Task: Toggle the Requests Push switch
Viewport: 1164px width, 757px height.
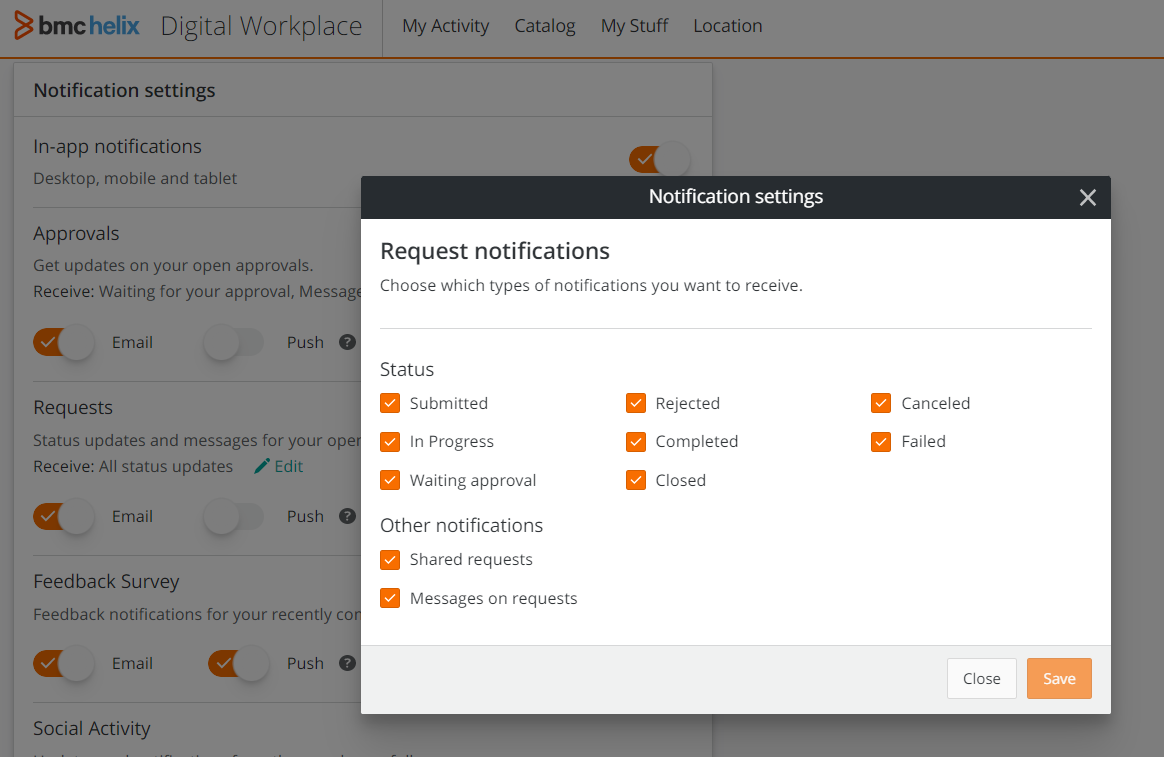Action: point(234,517)
